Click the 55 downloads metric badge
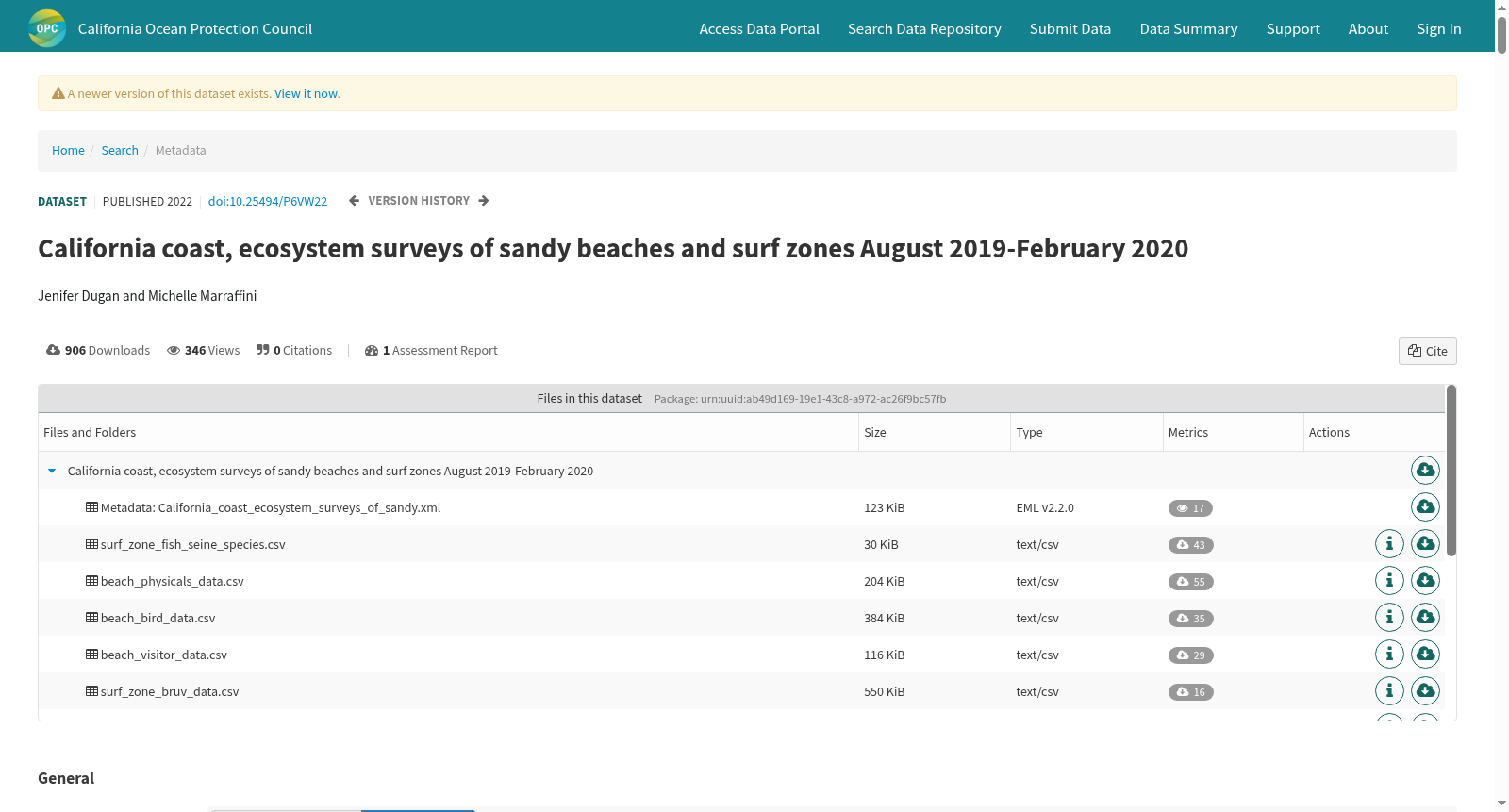Screen dimensions: 1509x812 [1190, 582]
